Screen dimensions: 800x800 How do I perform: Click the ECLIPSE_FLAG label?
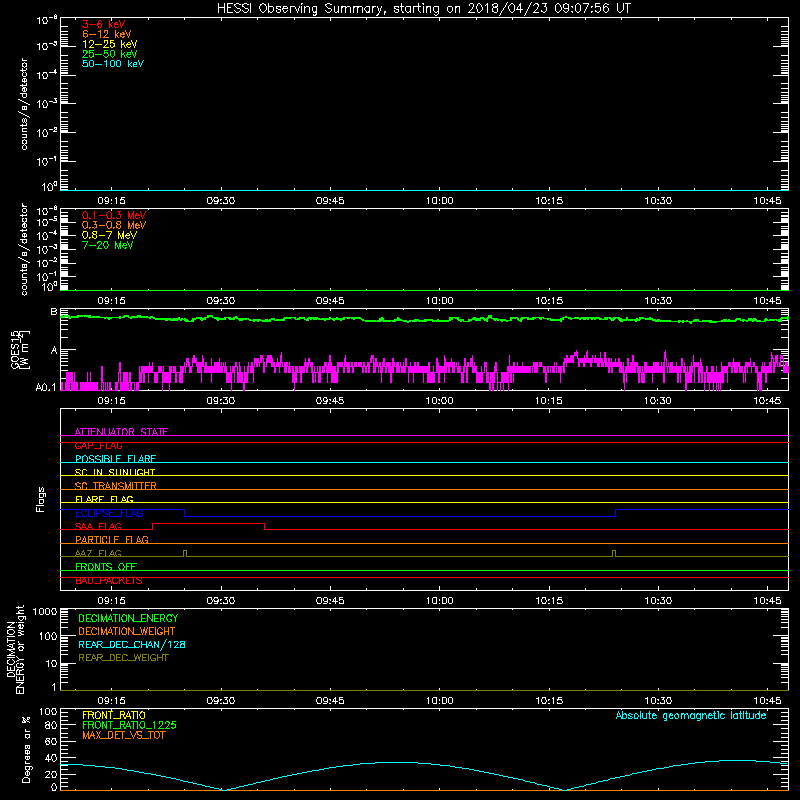click(x=109, y=513)
